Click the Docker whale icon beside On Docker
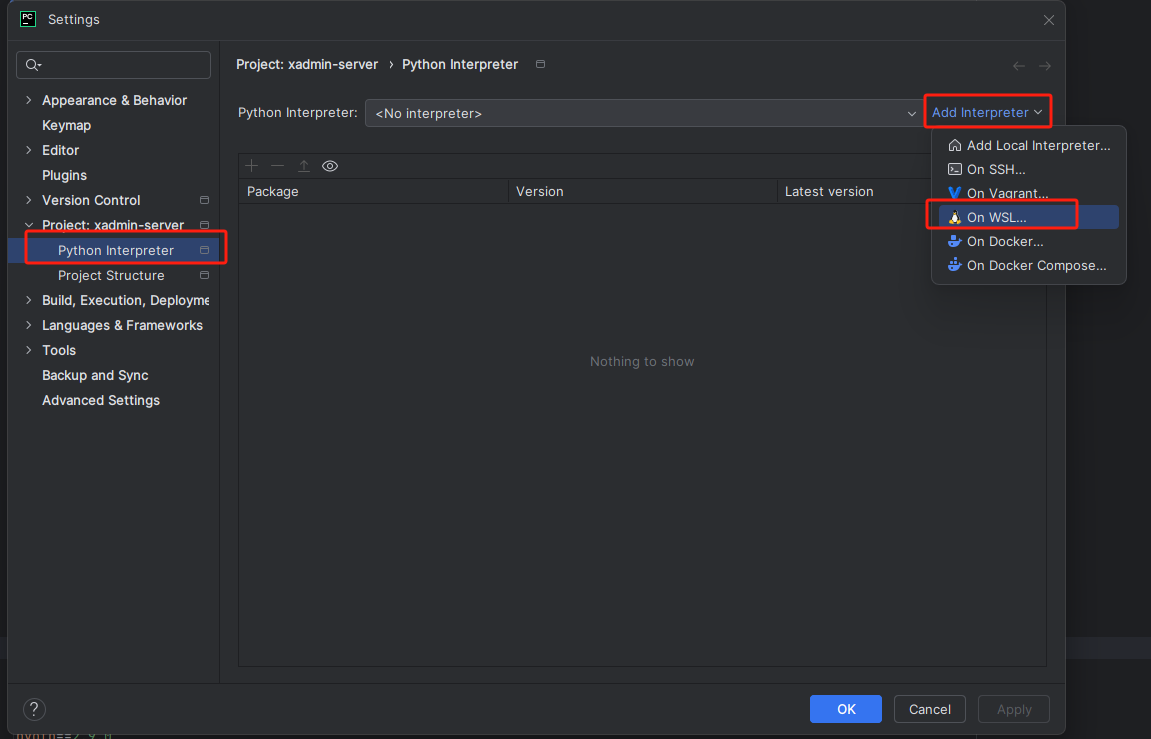Screen dimensions: 1151x739 pyautogui.click(x=954, y=241)
